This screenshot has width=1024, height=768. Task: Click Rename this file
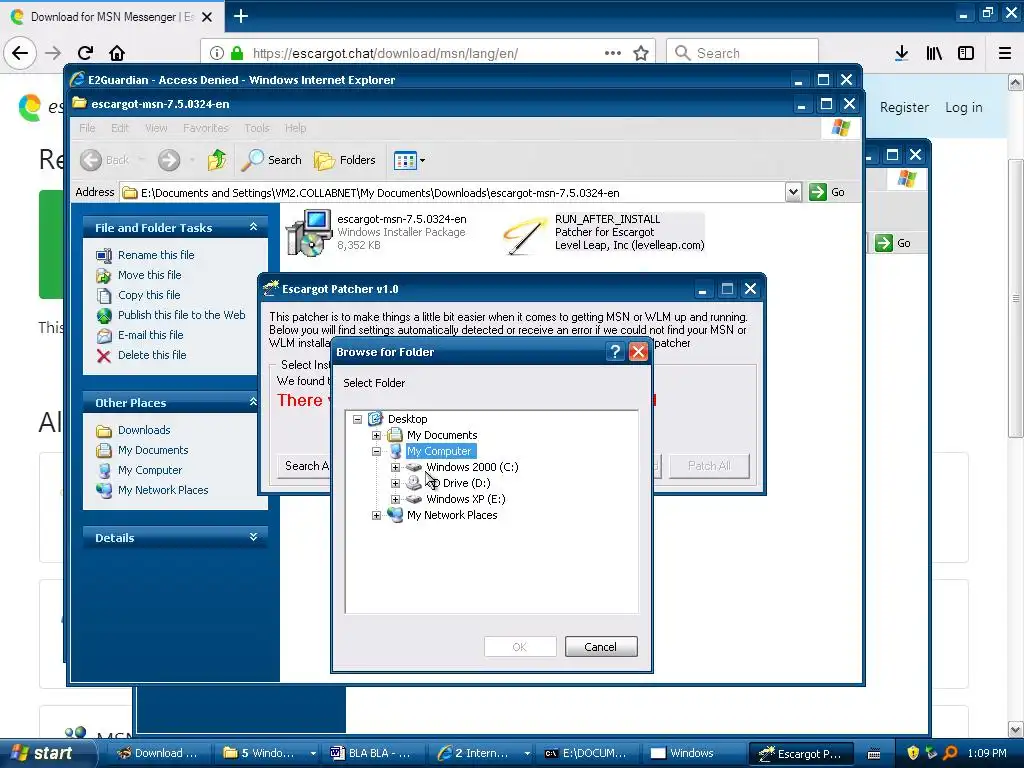156,255
